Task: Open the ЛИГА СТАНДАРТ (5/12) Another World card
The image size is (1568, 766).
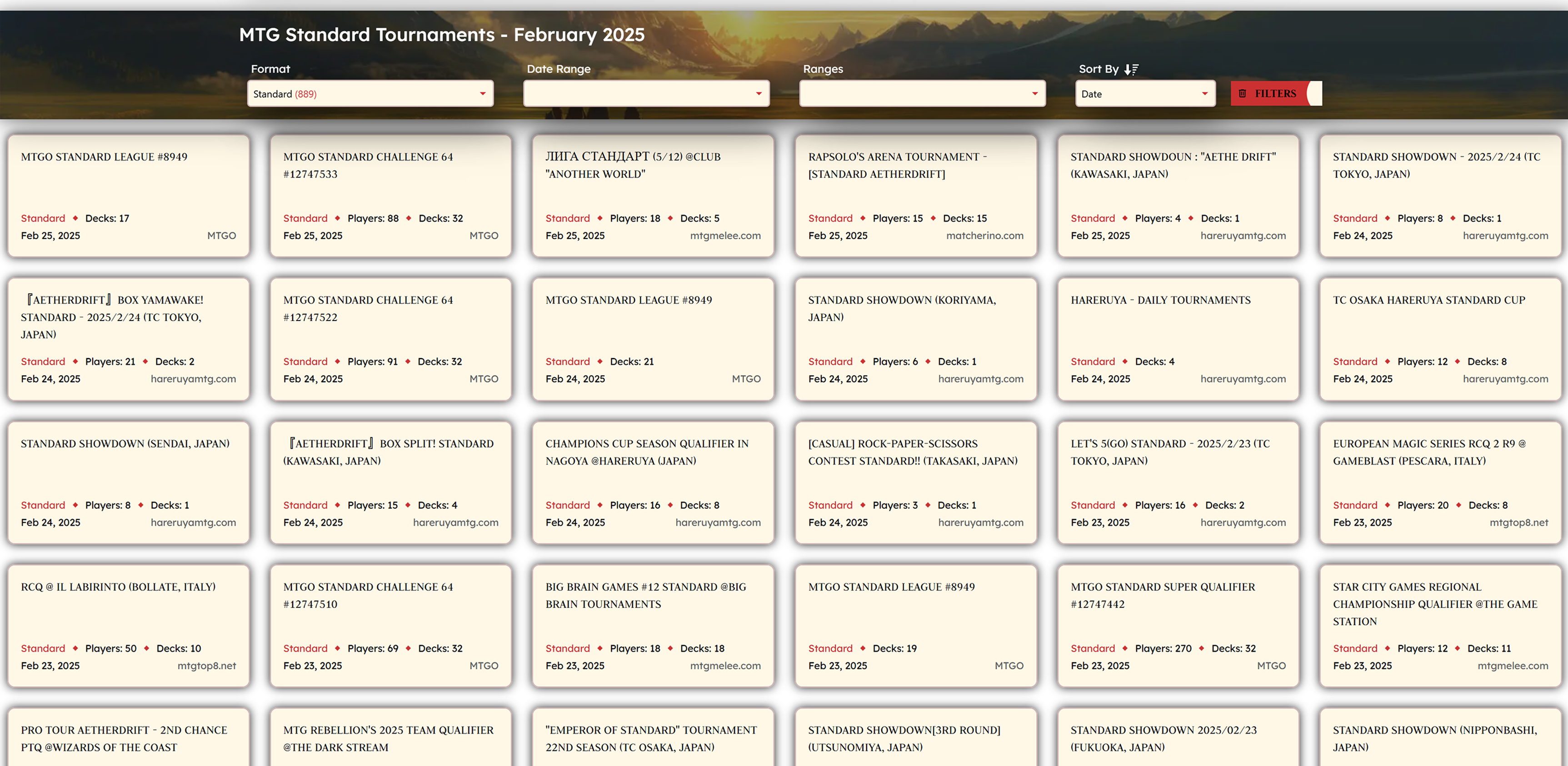Action: [653, 196]
